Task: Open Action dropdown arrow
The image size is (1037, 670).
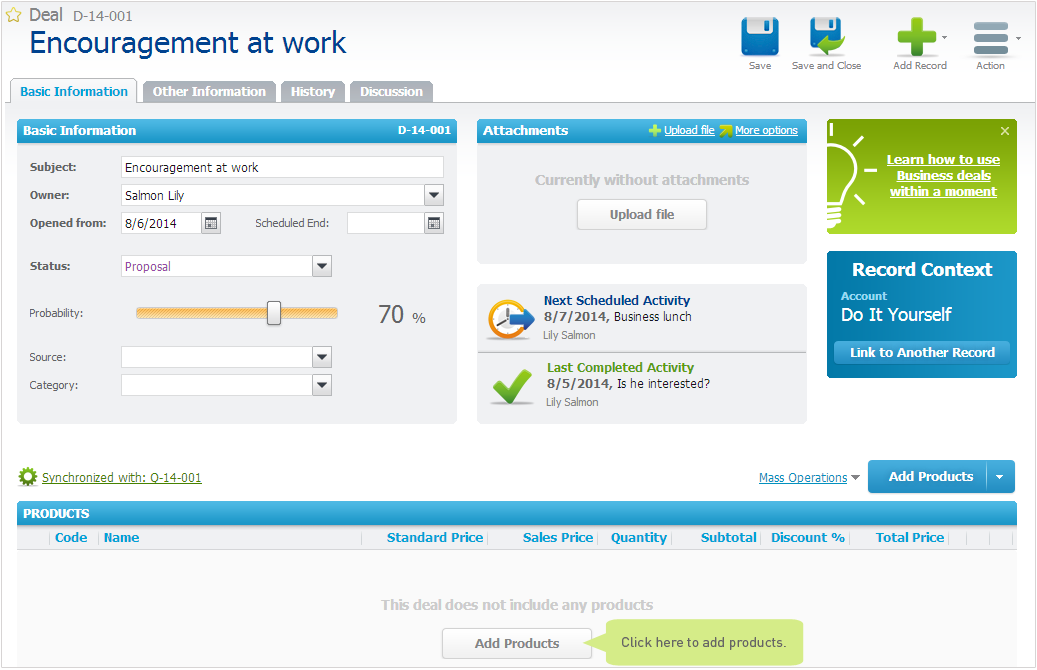Action: point(1018,38)
